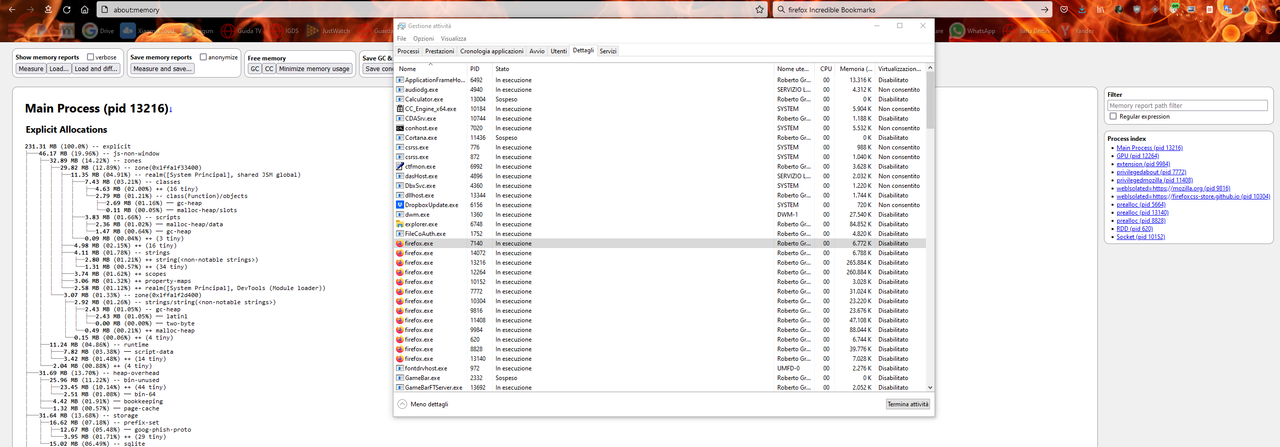Select Calculator.exe process icon
1280x447 pixels.
click(x=400, y=99)
